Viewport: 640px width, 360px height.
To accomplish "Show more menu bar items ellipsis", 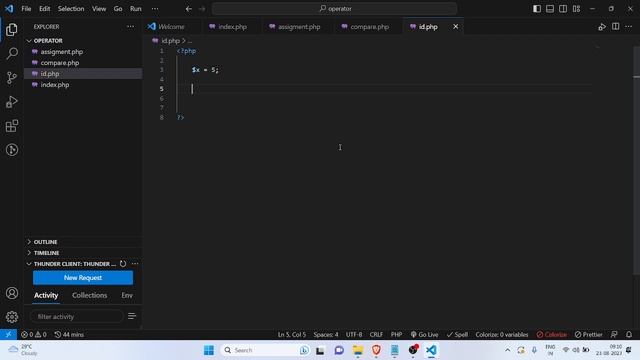I will (x=155, y=9).
